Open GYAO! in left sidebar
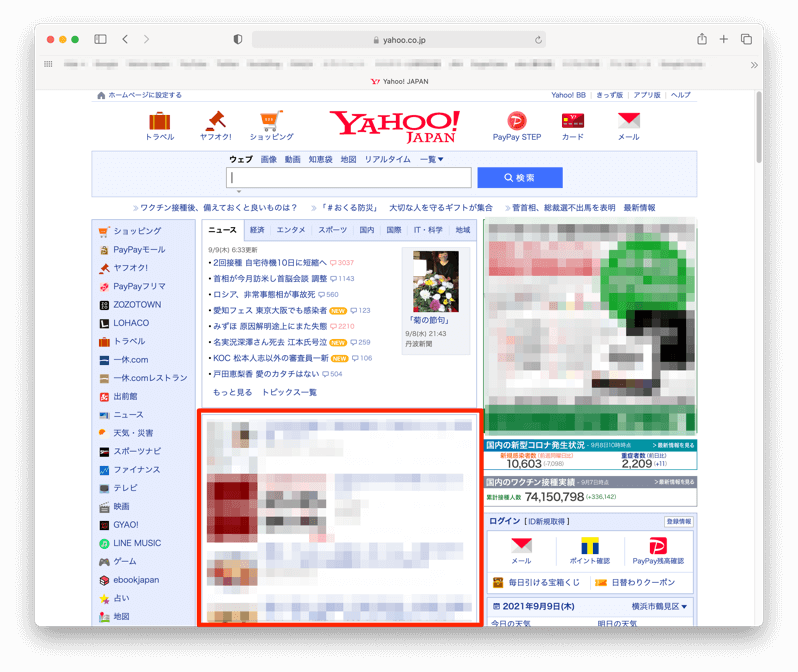Screen dimensions: 798x672 pyautogui.click(x=126, y=524)
